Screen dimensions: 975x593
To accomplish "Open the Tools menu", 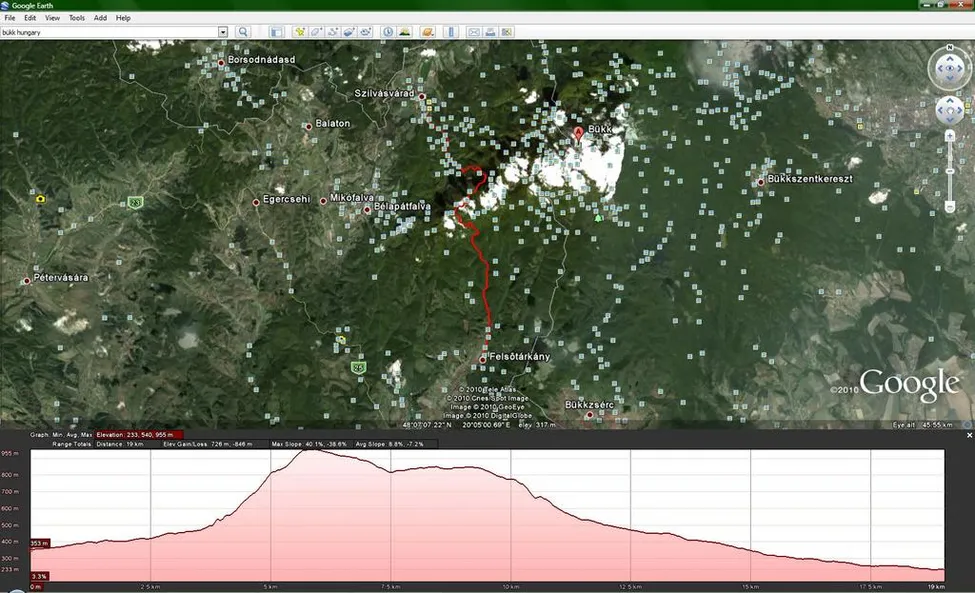I will [x=77, y=18].
